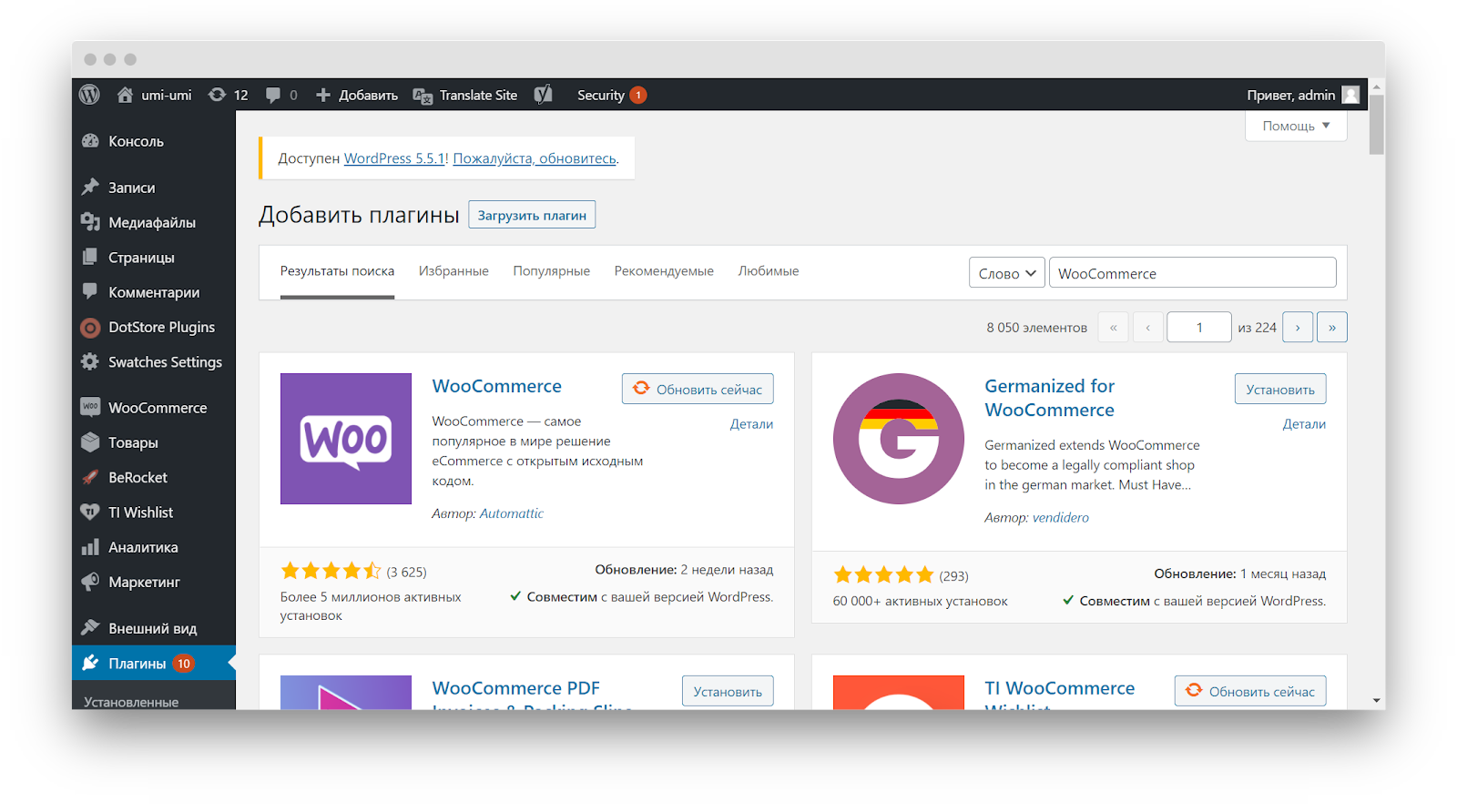Click the admin avatar thumbnail
1457x812 pixels.
[1350, 95]
